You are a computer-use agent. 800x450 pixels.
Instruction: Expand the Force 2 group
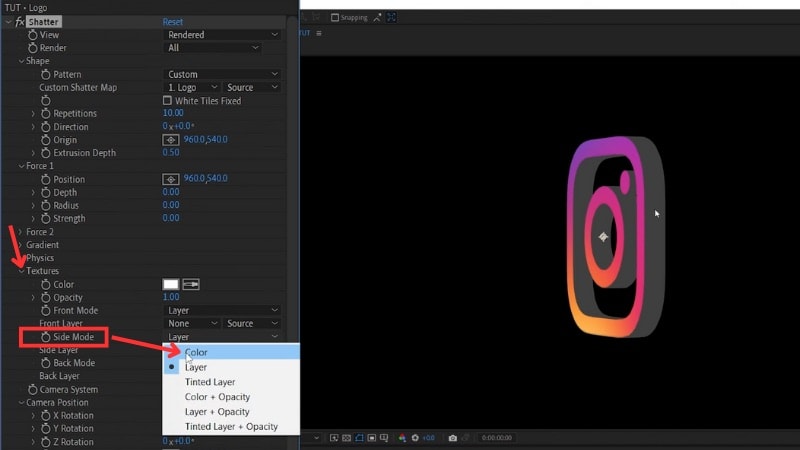(x=21, y=232)
